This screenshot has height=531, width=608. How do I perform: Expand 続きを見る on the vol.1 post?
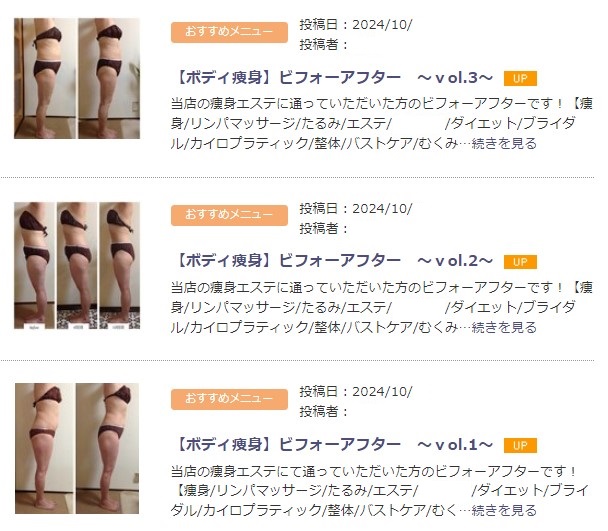504,510
